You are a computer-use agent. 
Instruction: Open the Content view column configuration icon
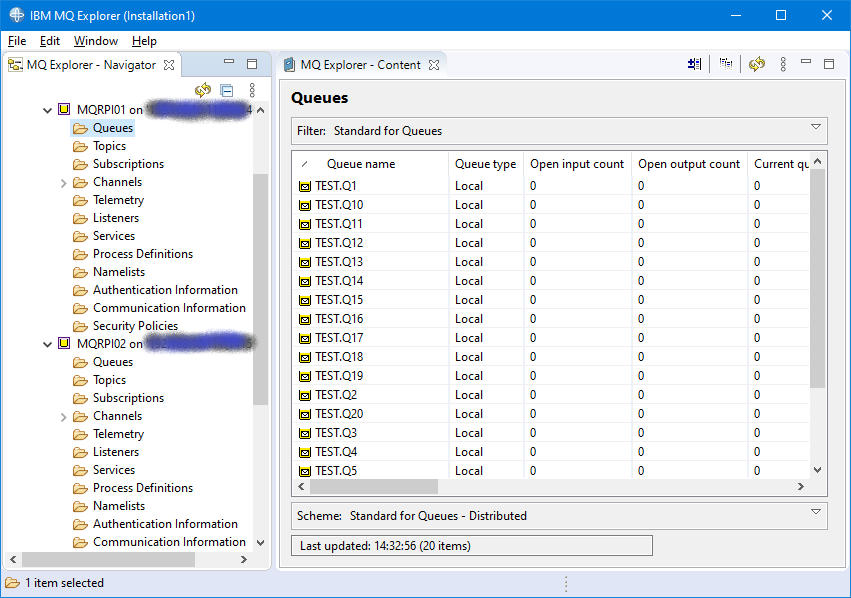pos(694,63)
